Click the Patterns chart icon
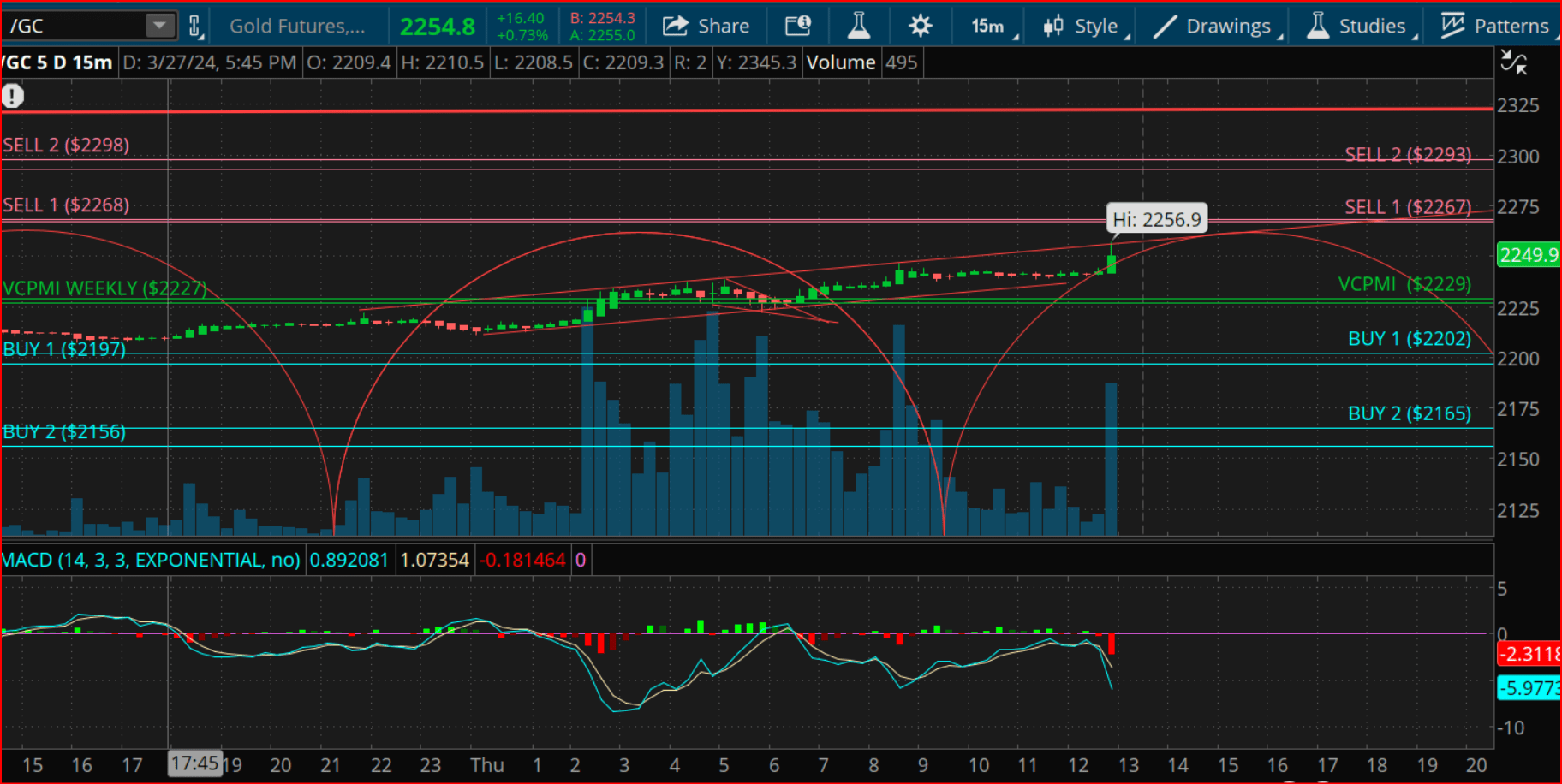This screenshot has width=1562, height=784. coord(1452,27)
